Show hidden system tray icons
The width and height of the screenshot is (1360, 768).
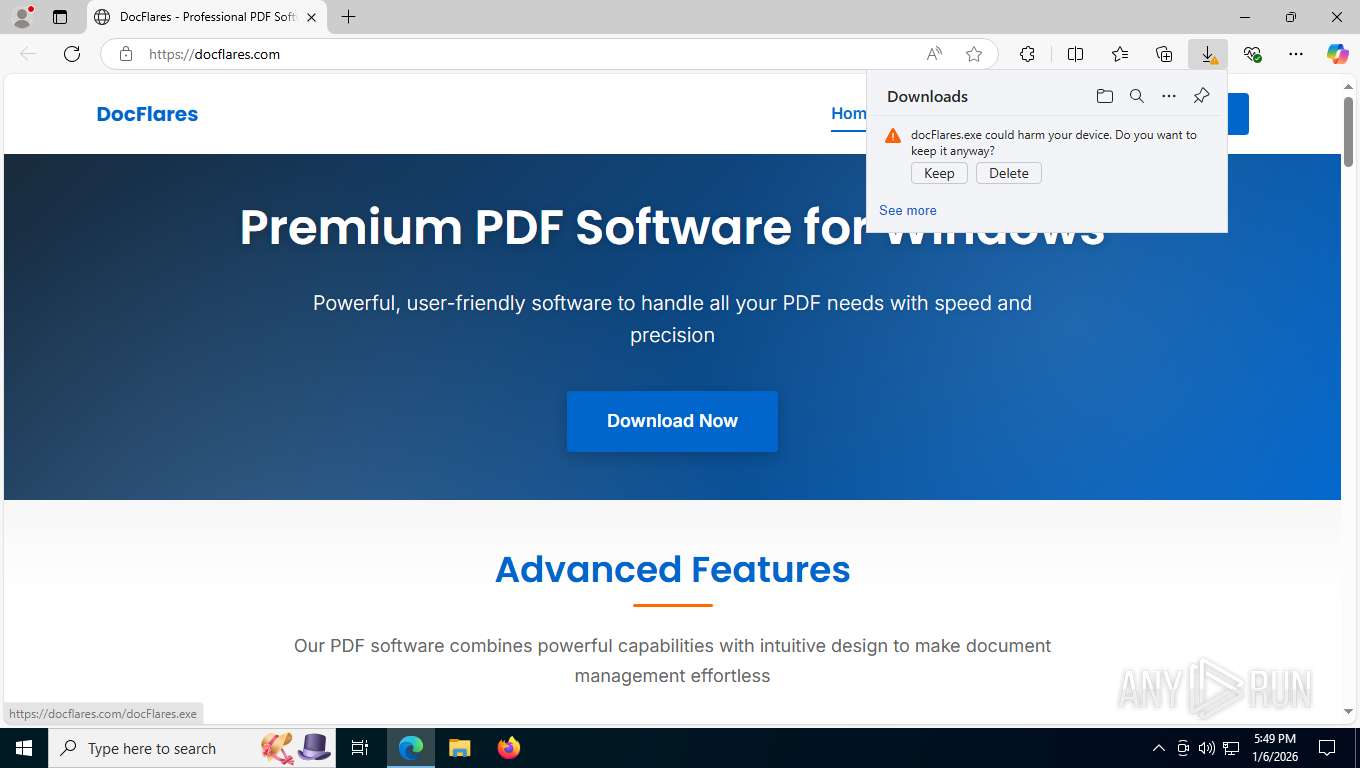(1159, 748)
